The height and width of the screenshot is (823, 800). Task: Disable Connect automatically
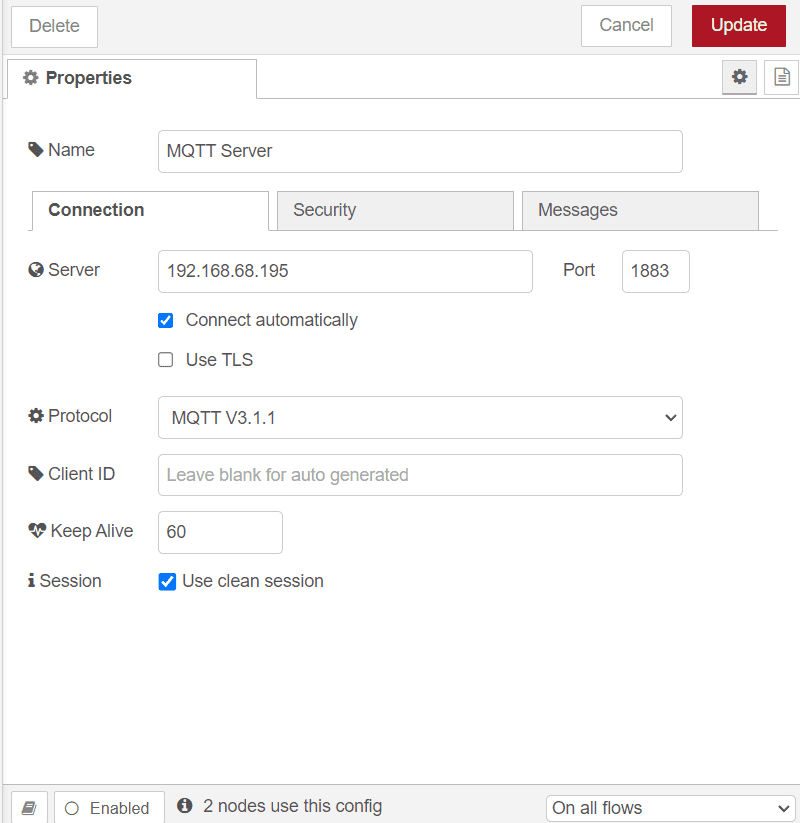(x=165, y=320)
